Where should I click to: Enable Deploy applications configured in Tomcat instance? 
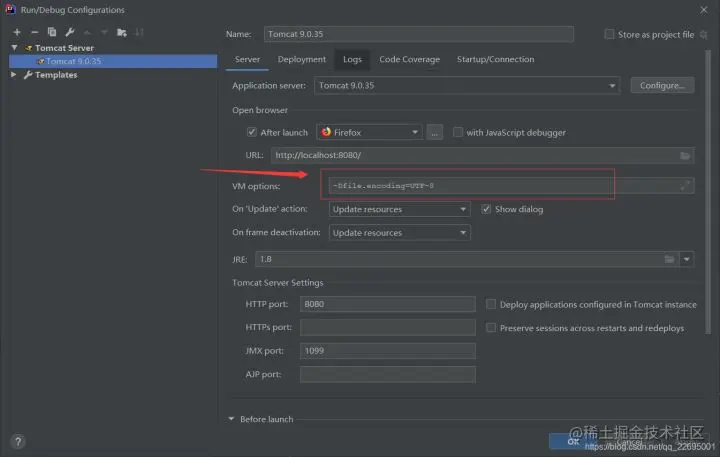(x=491, y=304)
